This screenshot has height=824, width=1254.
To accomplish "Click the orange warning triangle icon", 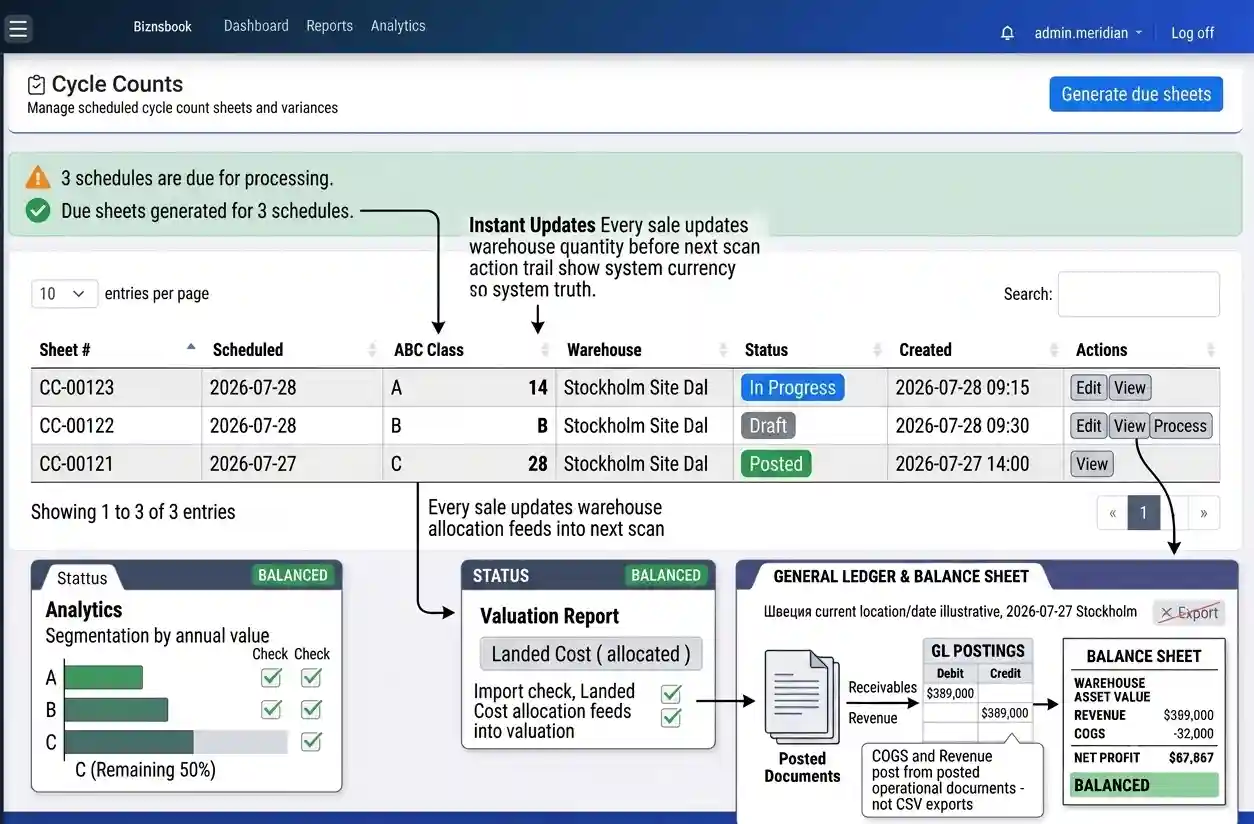I will [x=38, y=178].
